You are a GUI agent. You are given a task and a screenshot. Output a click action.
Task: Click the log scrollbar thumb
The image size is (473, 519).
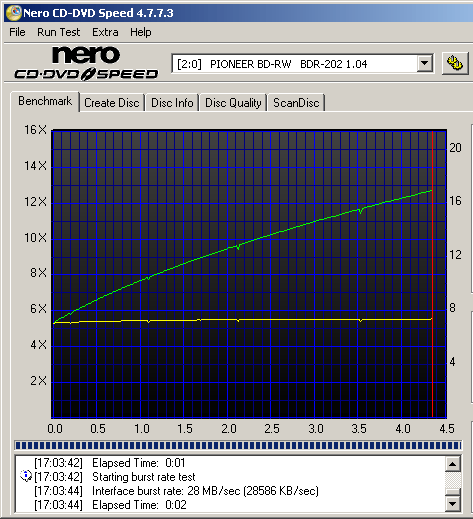[453, 493]
